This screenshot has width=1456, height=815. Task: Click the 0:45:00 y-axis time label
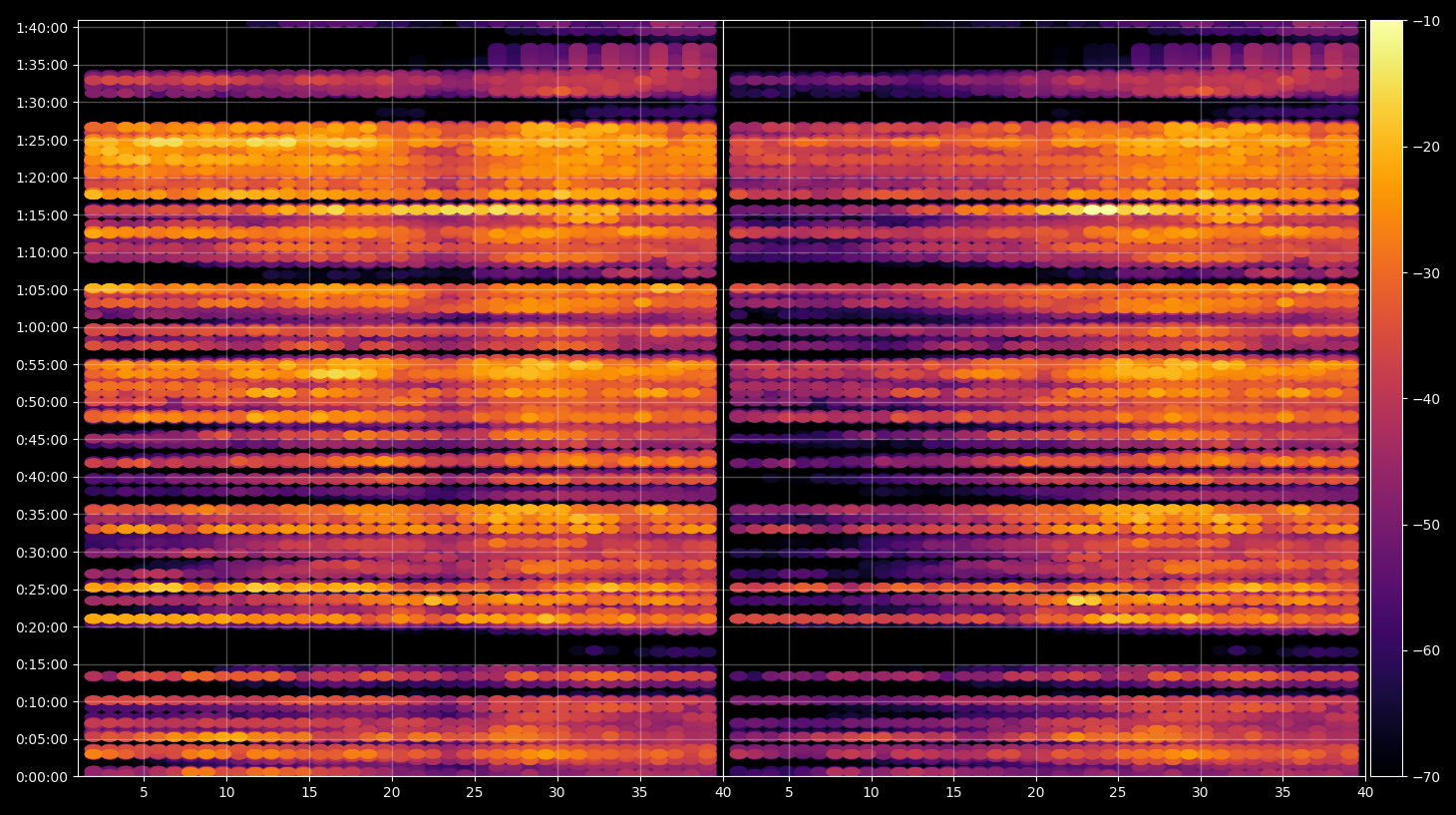point(42,440)
